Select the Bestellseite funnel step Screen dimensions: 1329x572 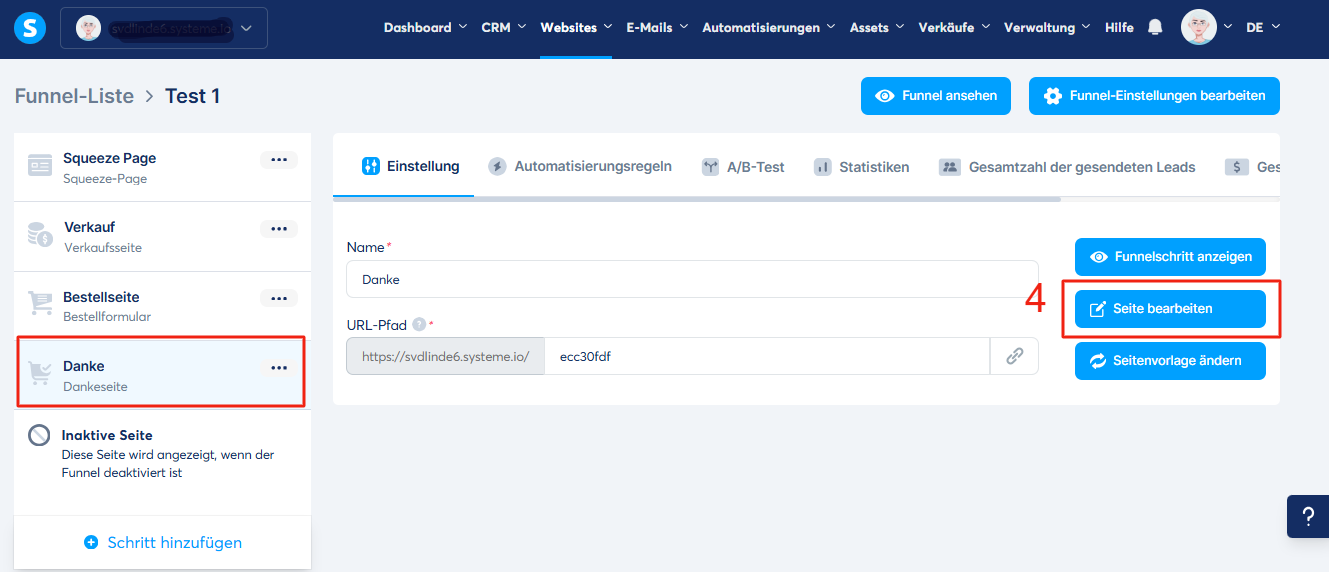(x=162, y=306)
